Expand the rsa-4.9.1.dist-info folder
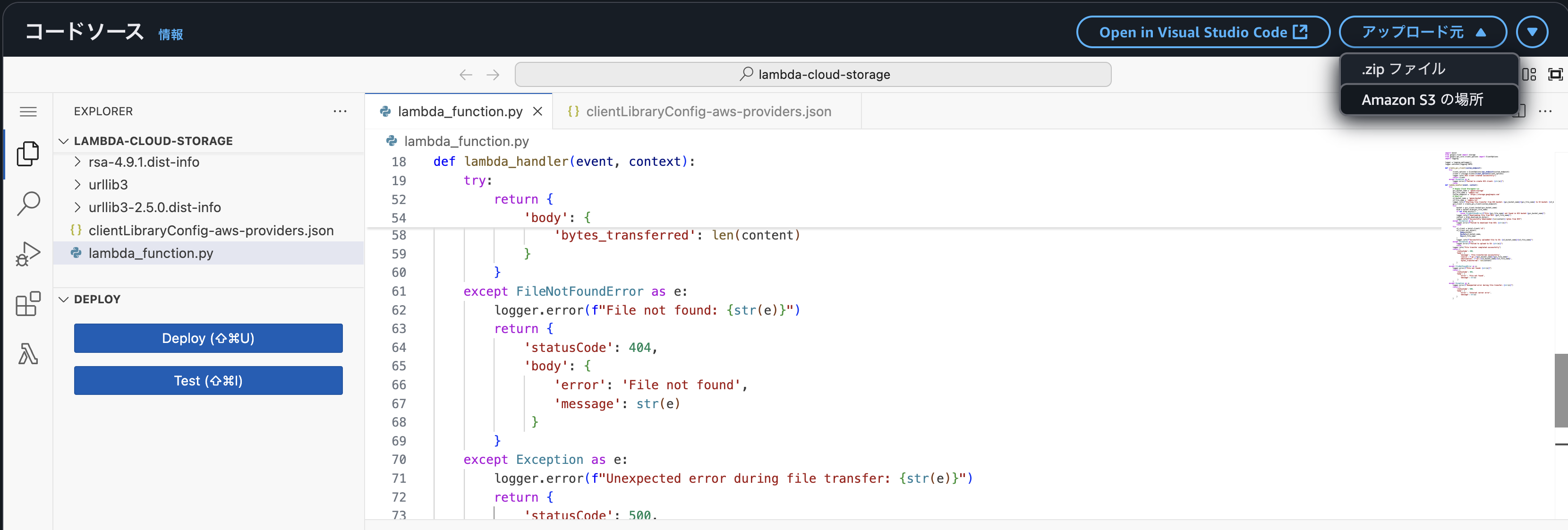Viewport: 1568px width, 530px height. coord(144,162)
